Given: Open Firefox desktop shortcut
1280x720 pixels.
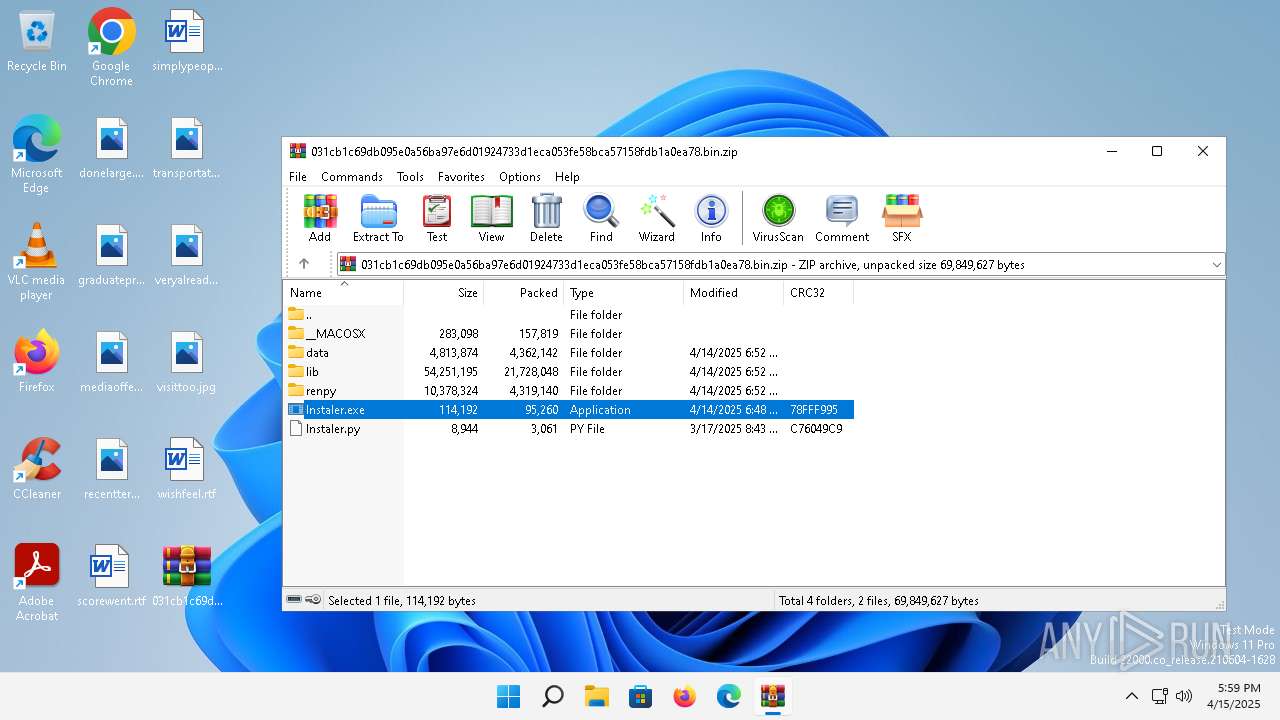Looking at the screenshot, I should coord(36,361).
